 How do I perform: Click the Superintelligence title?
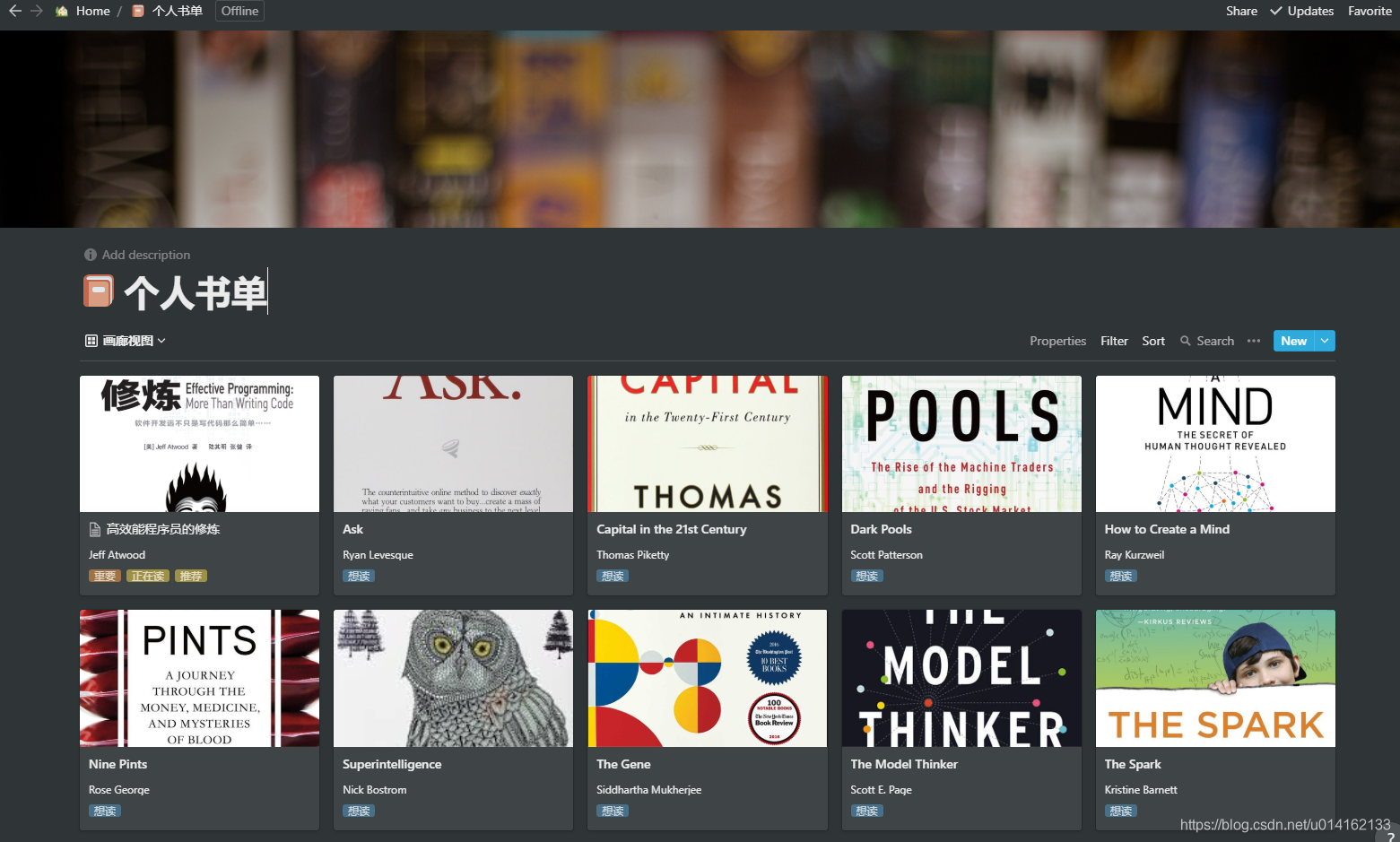point(392,764)
